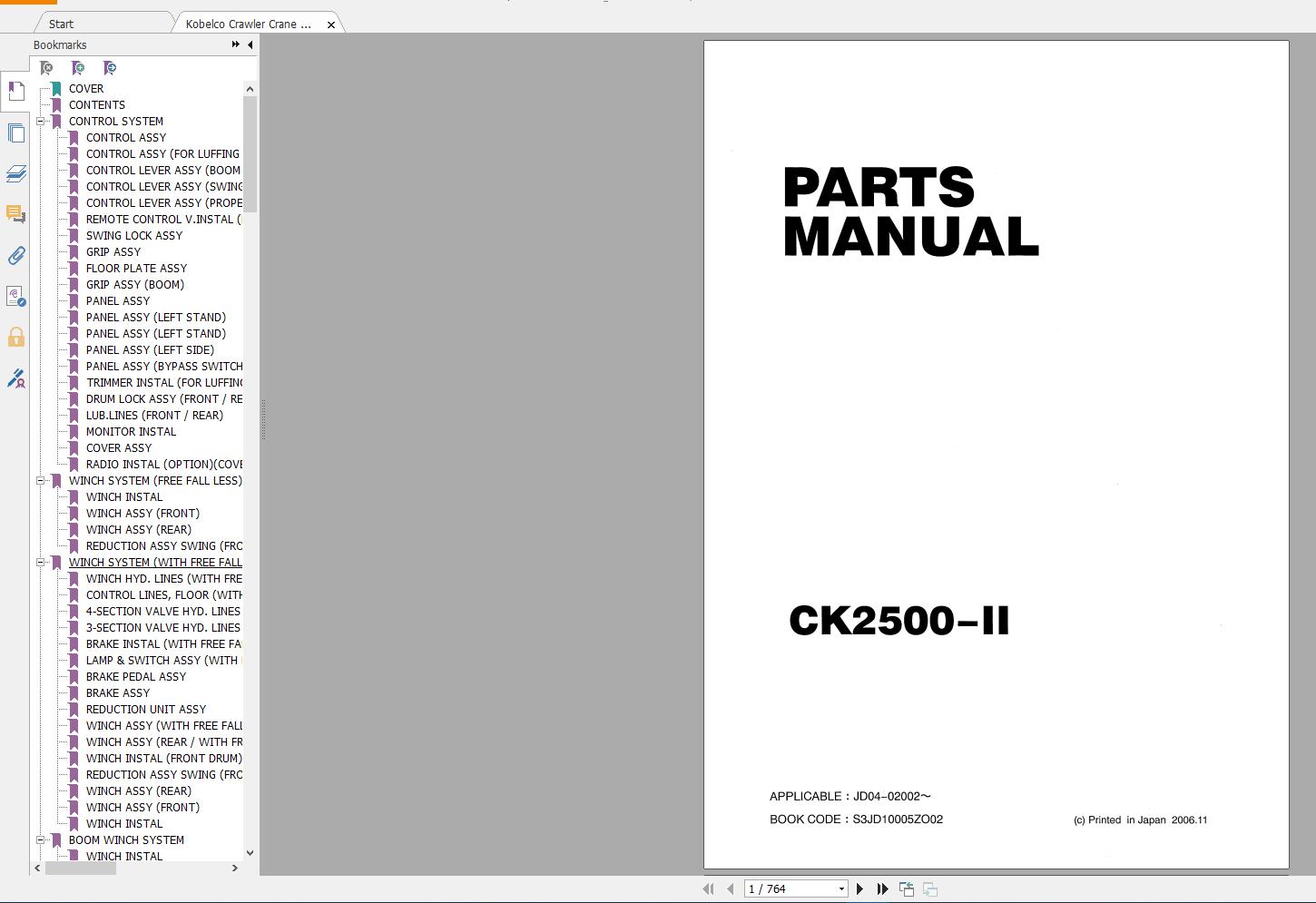1316x903 pixels.
Task: Go to the REDUCTION UNIT ASSY bookmark
Action: 146,710
